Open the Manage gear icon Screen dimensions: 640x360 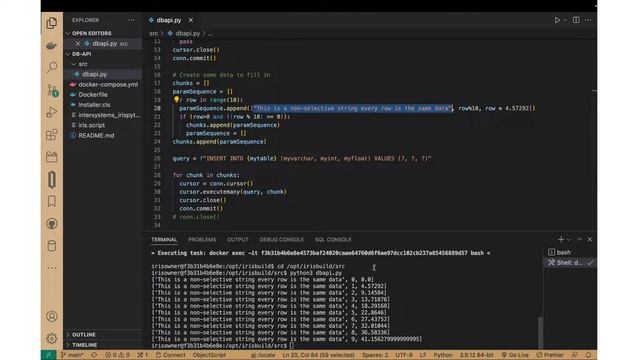[x=51, y=338]
